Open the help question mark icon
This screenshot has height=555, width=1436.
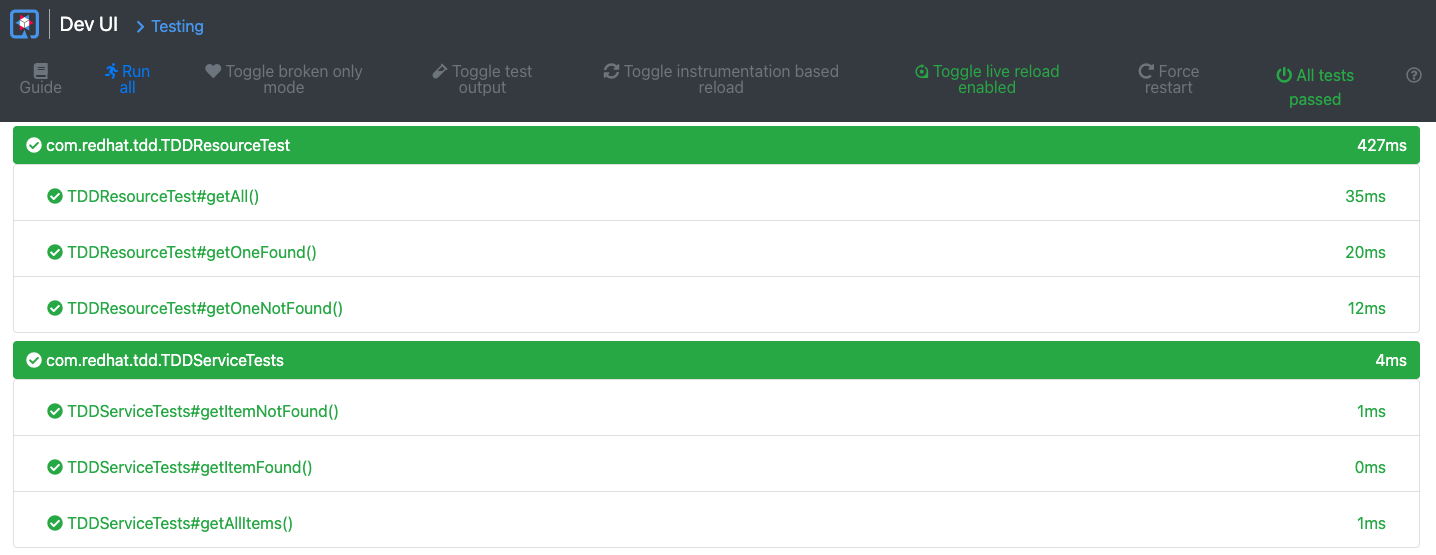[x=1414, y=75]
